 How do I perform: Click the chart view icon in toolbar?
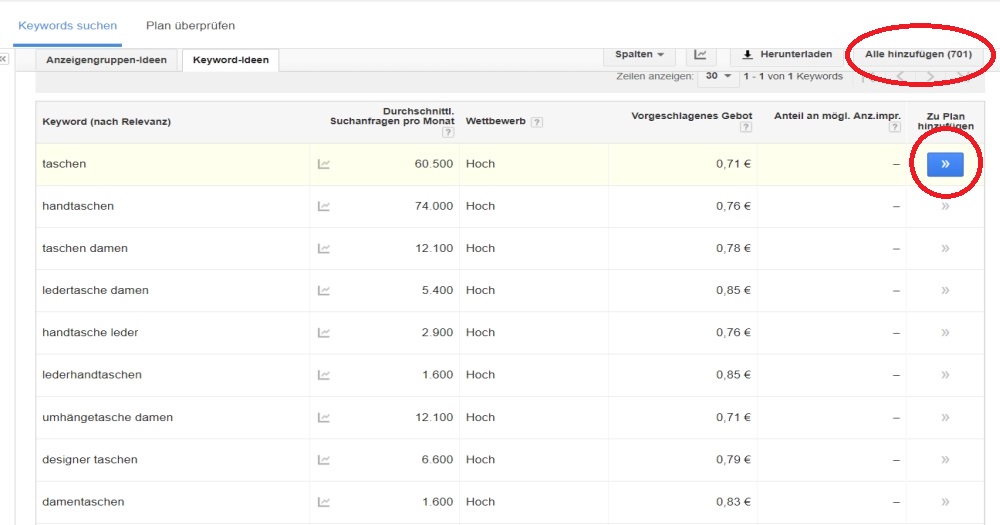[x=700, y=55]
